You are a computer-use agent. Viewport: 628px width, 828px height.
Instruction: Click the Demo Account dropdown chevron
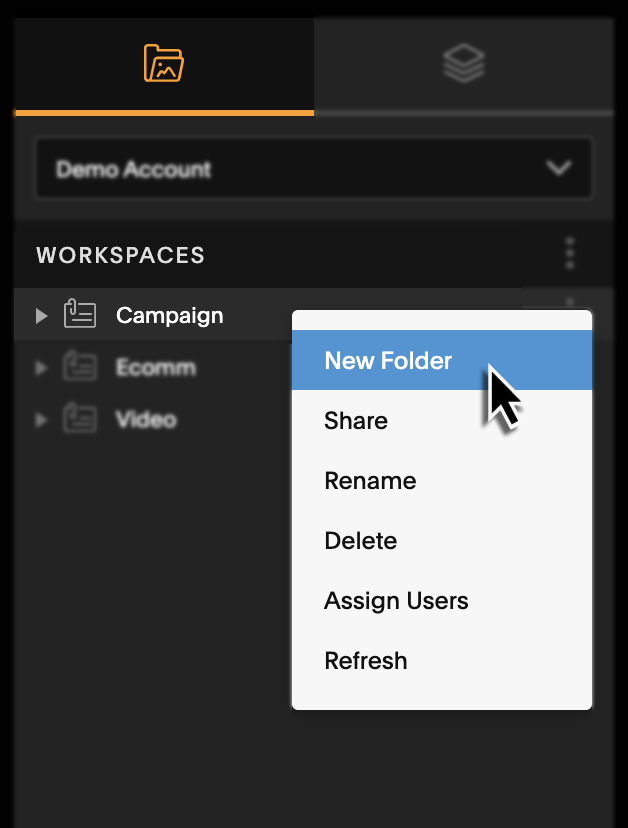[559, 168]
